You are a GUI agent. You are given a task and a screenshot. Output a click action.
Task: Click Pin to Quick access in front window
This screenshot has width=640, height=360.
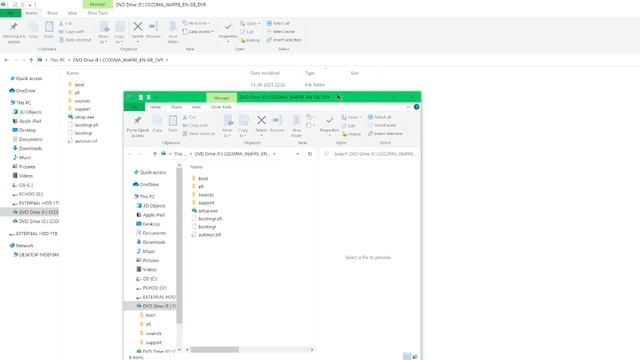[138, 126]
